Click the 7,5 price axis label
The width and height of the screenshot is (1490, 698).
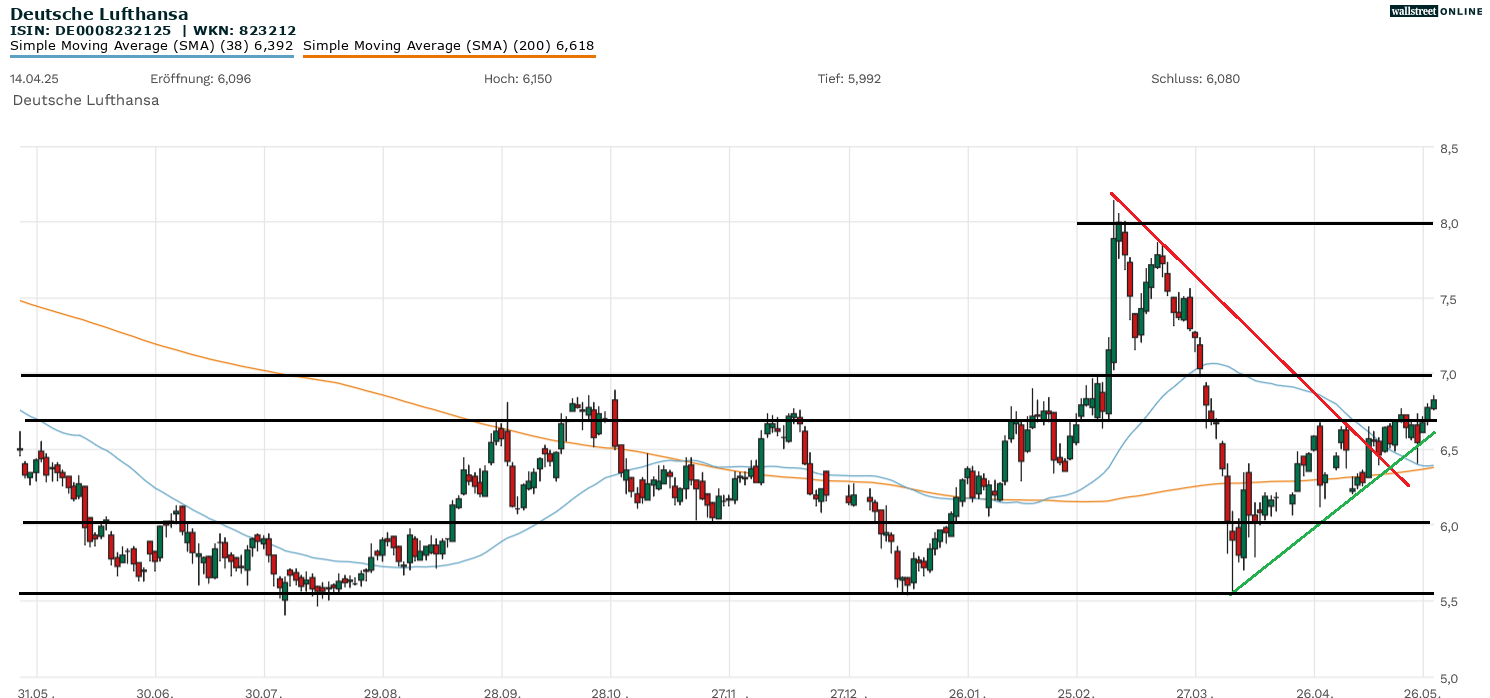pyautogui.click(x=1448, y=300)
